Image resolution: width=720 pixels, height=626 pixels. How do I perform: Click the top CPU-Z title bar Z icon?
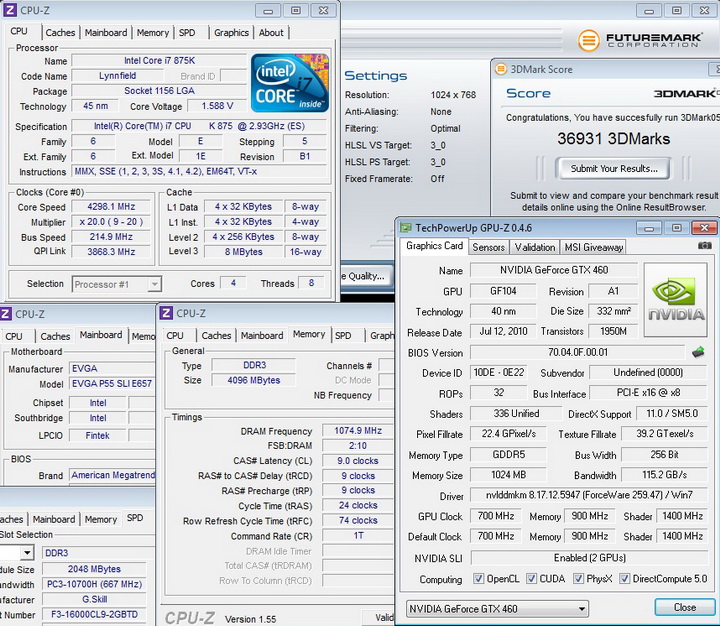(11, 9)
